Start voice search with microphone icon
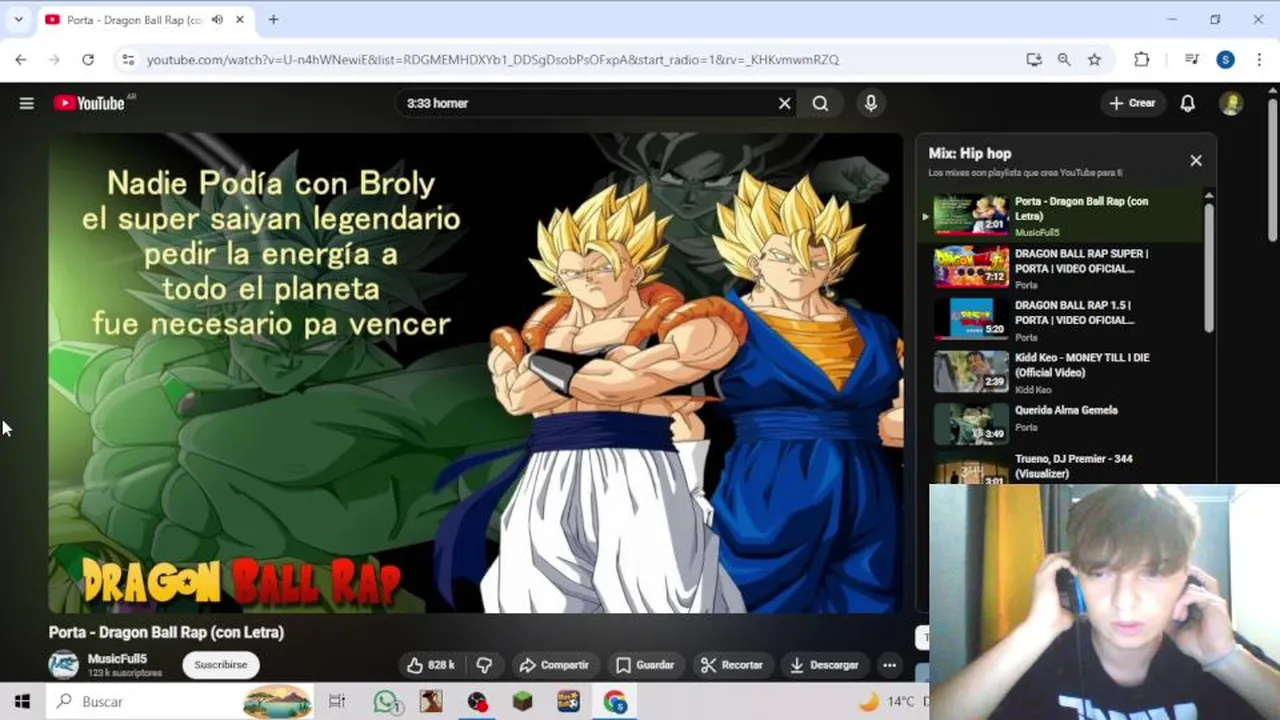Screen dimensions: 1280x720 (871, 103)
